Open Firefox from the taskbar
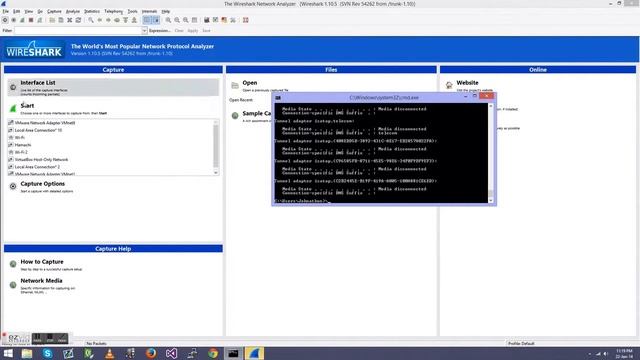 coord(151,353)
